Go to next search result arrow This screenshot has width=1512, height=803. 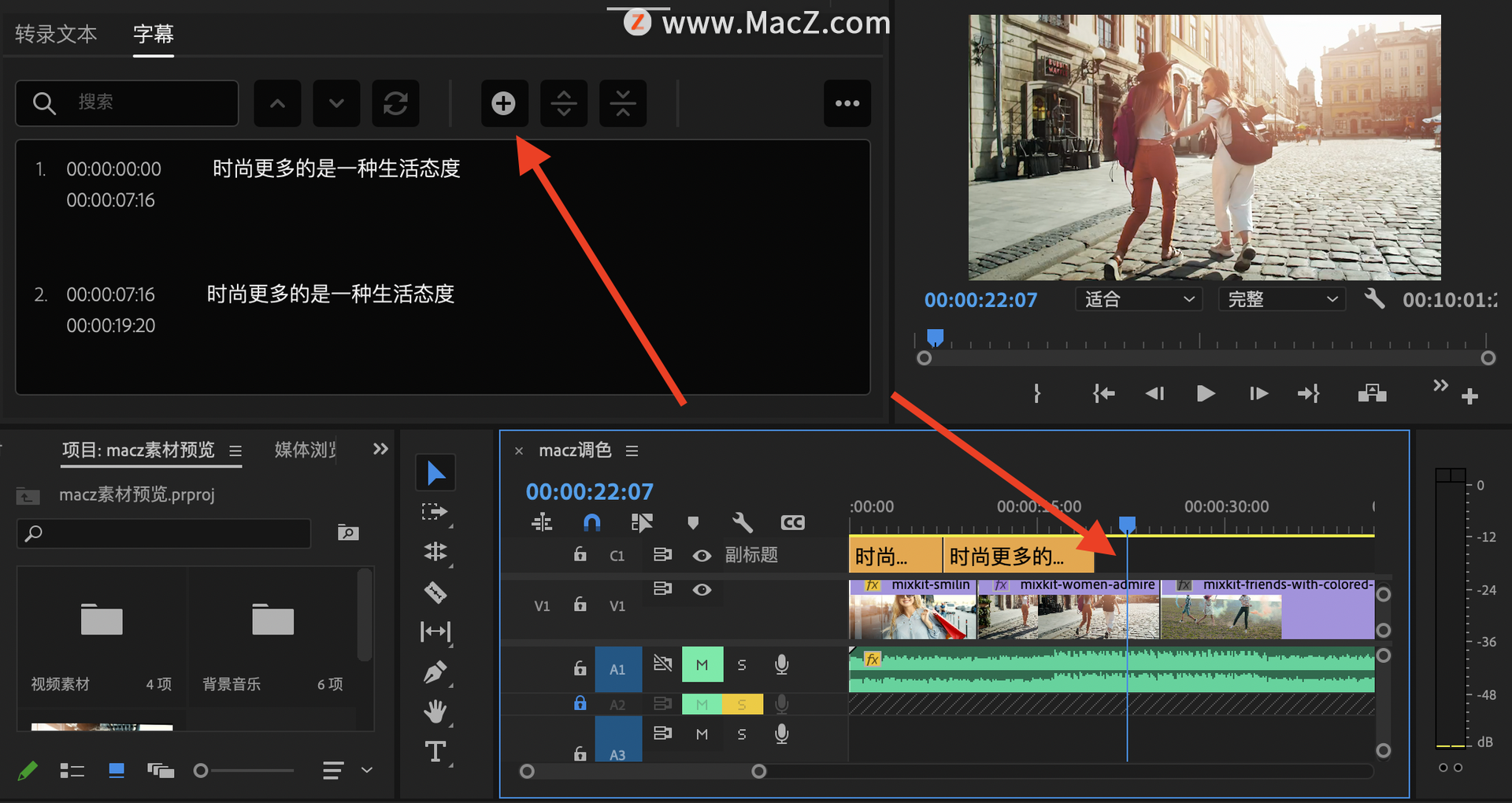tap(336, 103)
